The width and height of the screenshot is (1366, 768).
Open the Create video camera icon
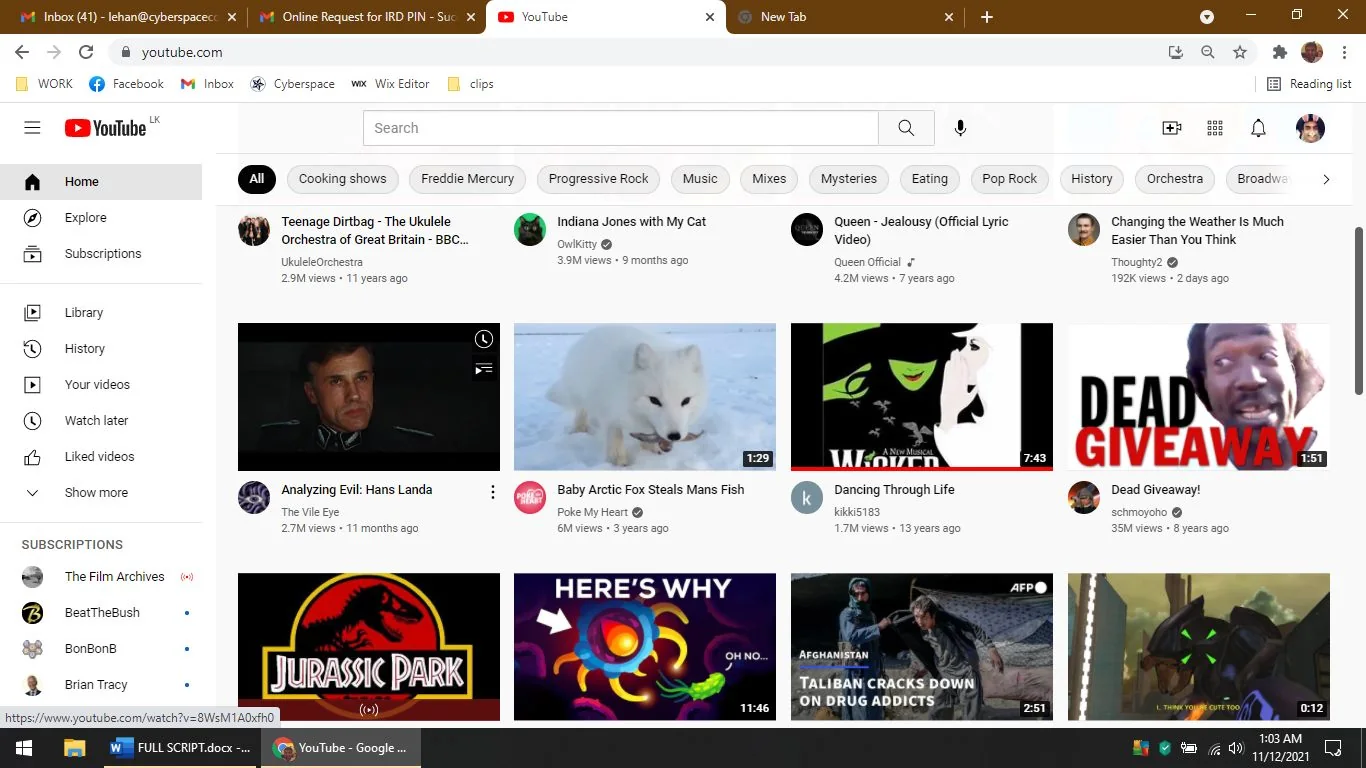pyautogui.click(x=1172, y=128)
